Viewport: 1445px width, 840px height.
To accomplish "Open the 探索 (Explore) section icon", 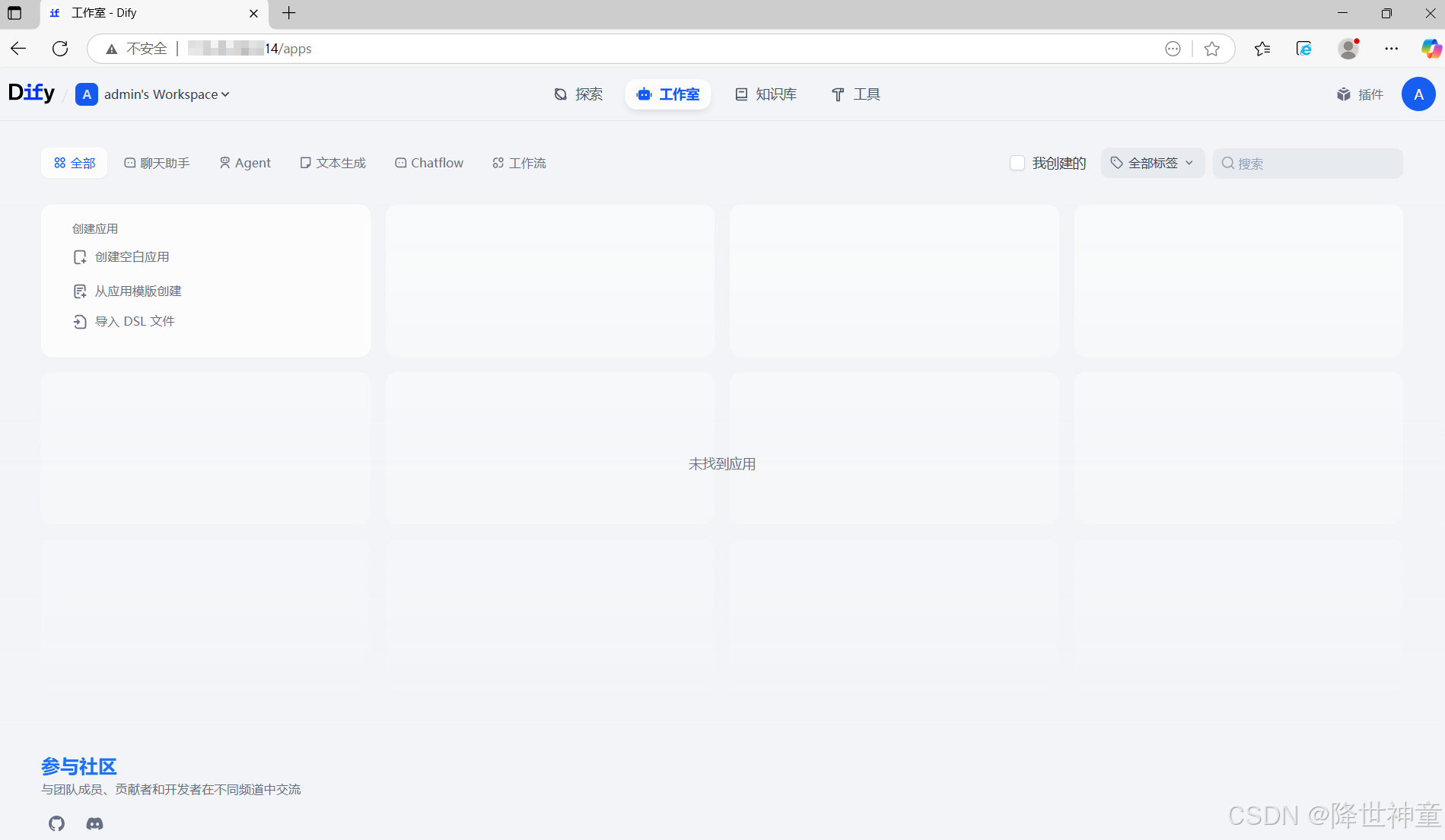I will 562,94.
